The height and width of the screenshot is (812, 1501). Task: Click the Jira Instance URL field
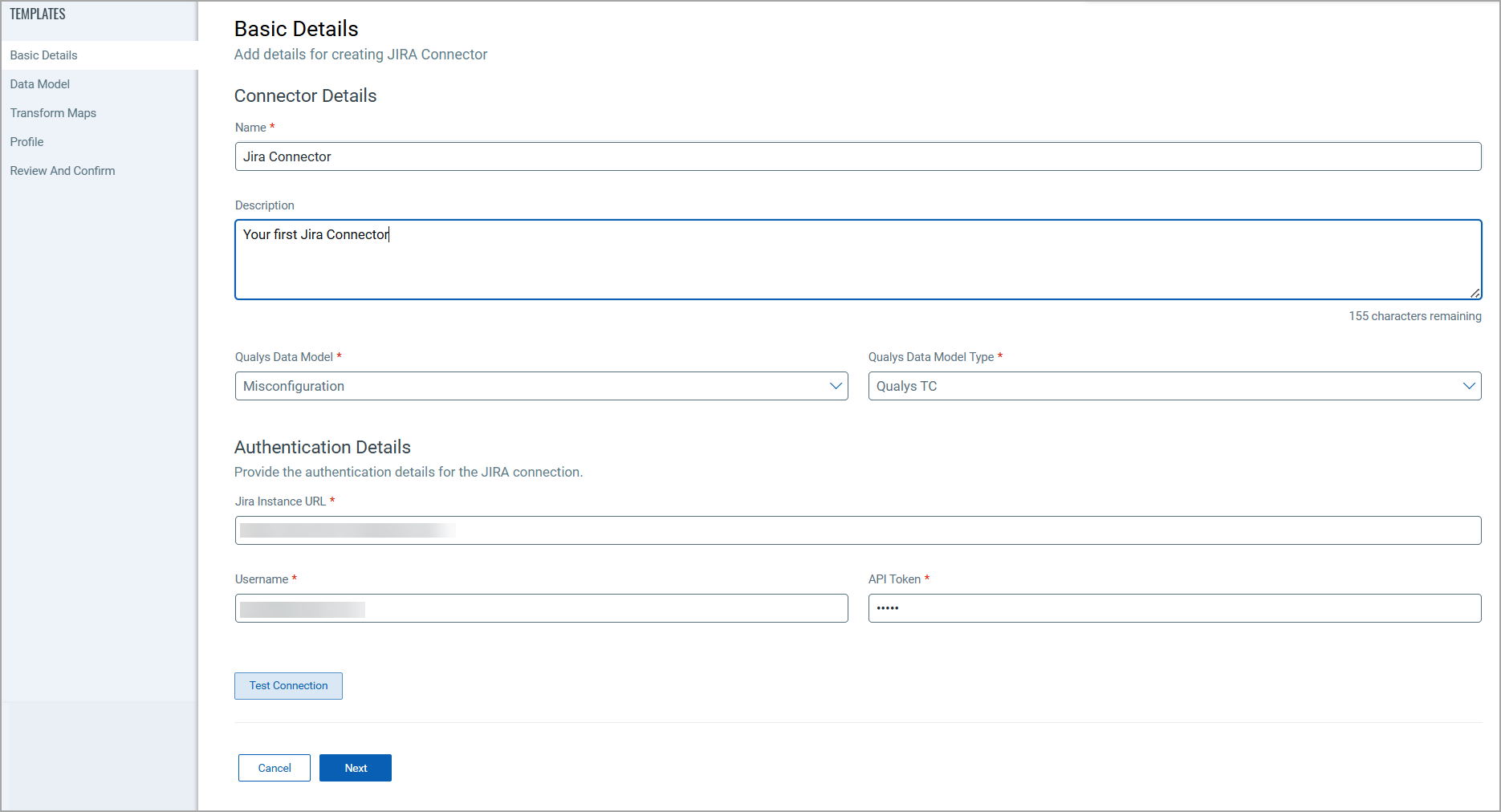[858, 530]
